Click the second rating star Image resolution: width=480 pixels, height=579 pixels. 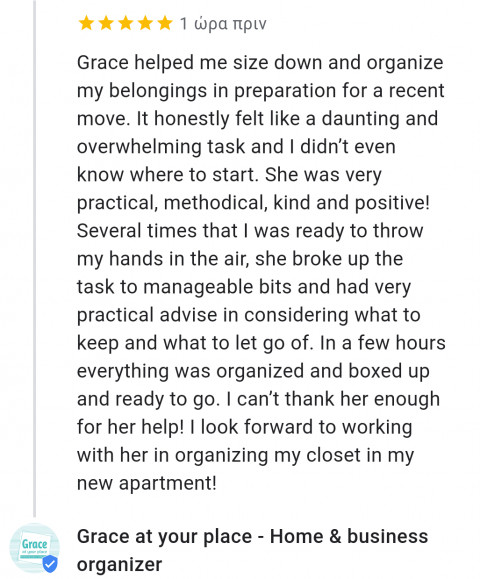click(x=106, y=23)
